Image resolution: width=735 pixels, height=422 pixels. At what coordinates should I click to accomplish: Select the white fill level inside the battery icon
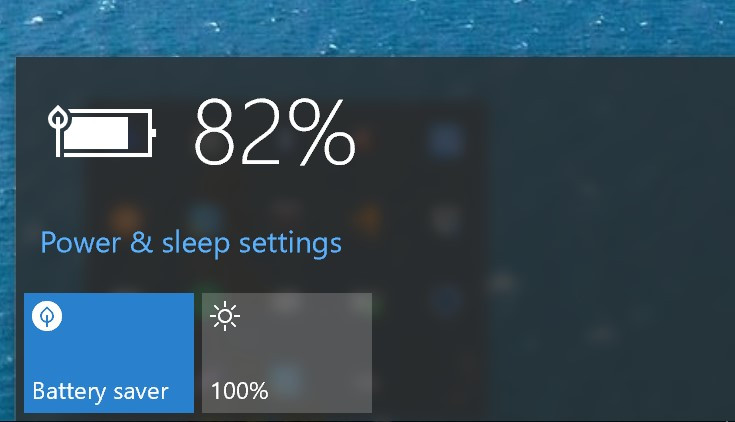coord(96,133)
